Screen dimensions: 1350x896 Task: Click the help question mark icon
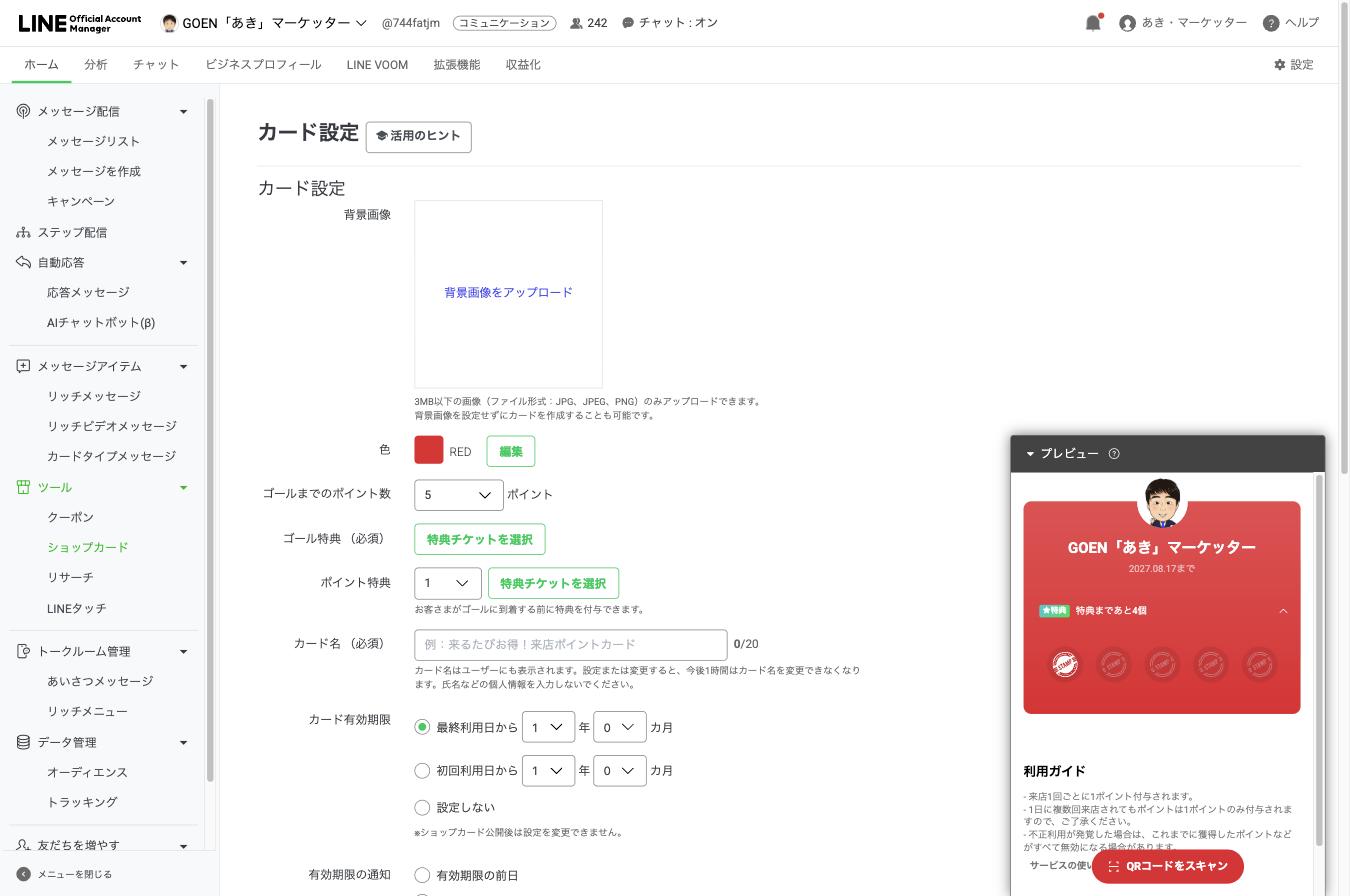(x=1271, y=23)
